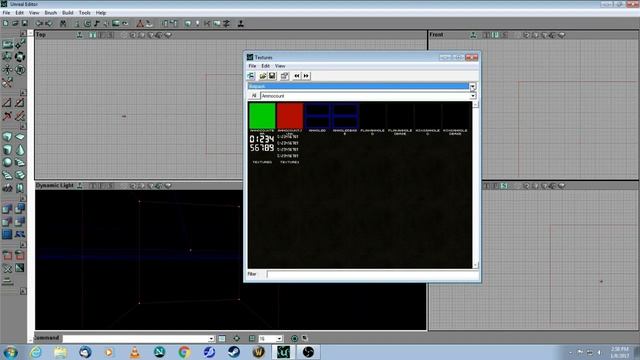Build lighting light bulb icon
Image resolution: width=640 pixels, height=360 pixels.
[x=198, y=24]
